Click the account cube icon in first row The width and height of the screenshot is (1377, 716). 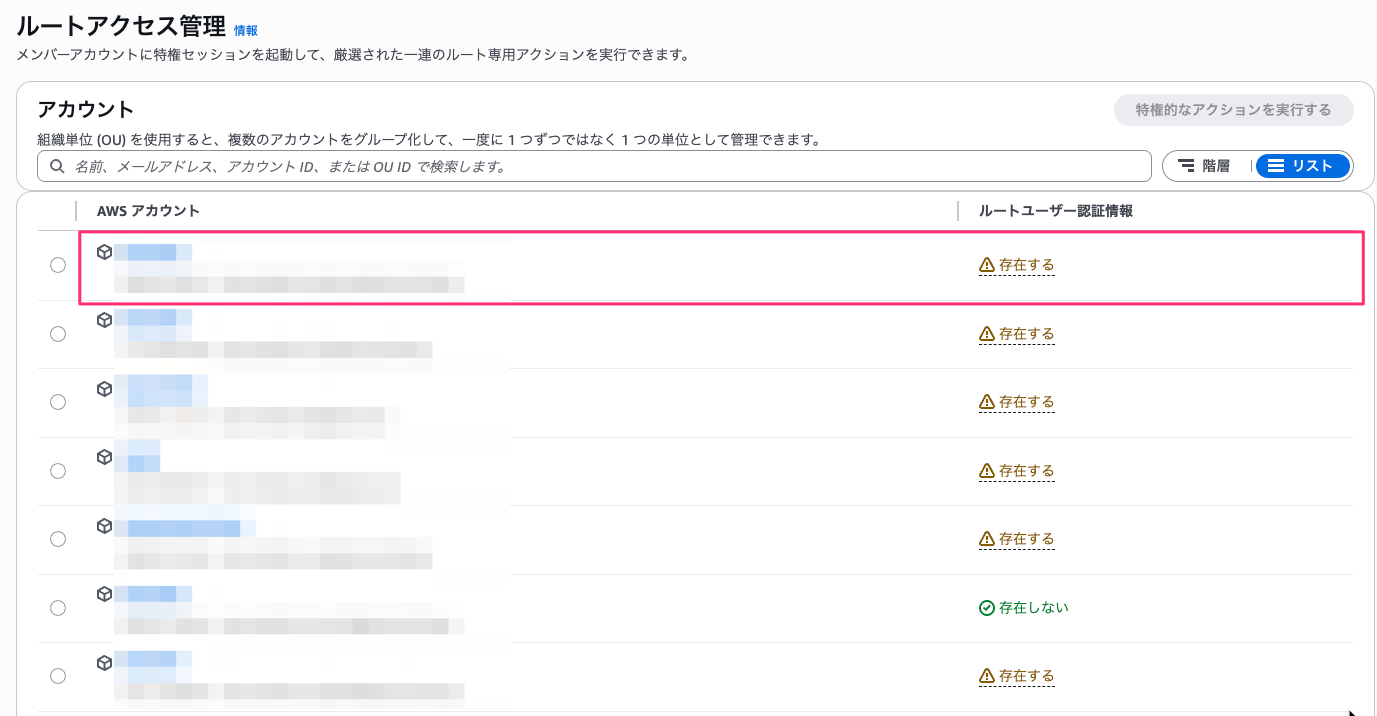pyautogui.click(x=104, y=252)
